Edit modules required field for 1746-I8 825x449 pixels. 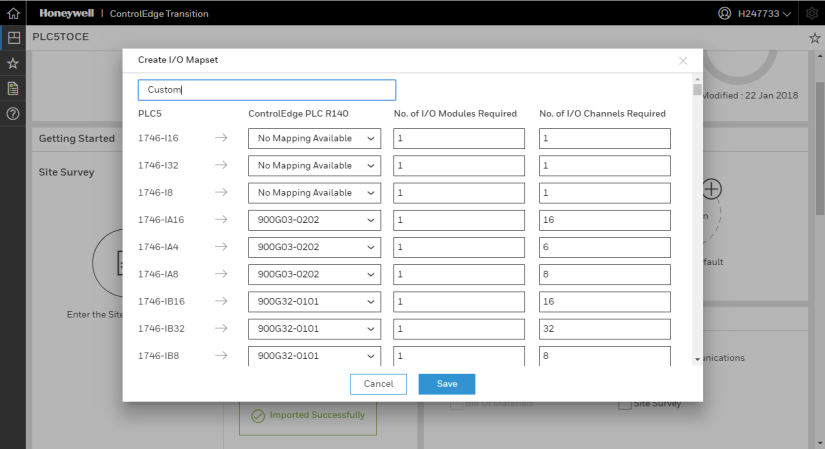pos(459,193)
